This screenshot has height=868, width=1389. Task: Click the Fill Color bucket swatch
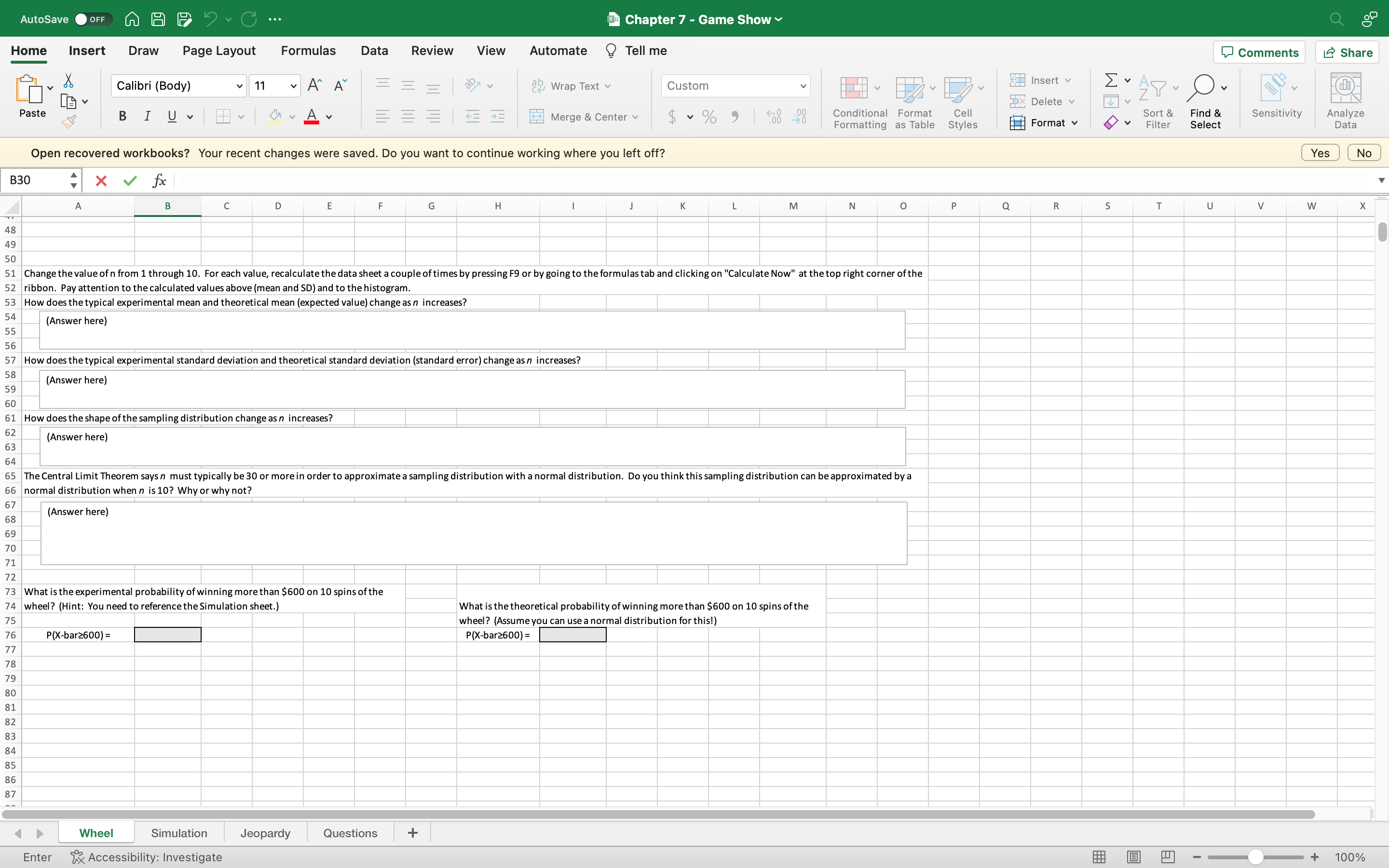pyautogui.click(x=275, y=117)
